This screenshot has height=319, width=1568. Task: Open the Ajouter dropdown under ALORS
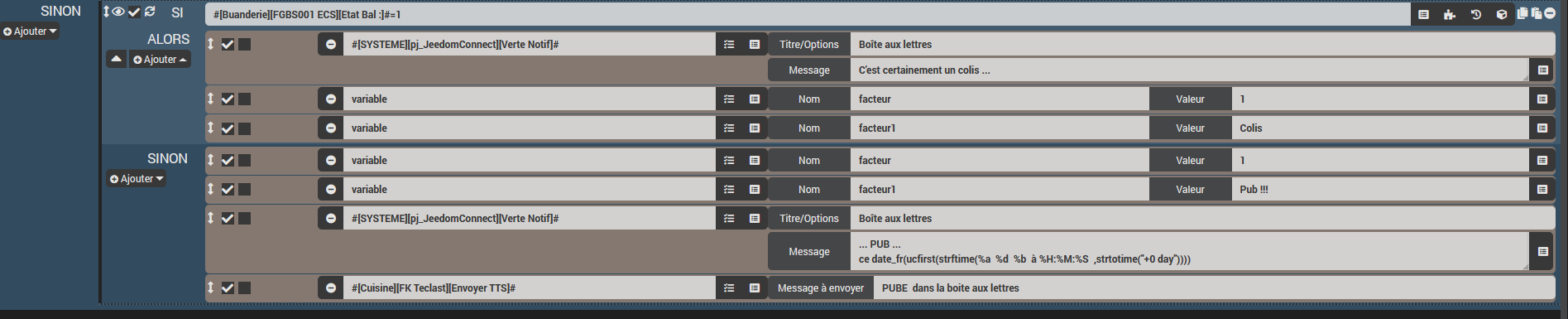[x=160, y=60]
